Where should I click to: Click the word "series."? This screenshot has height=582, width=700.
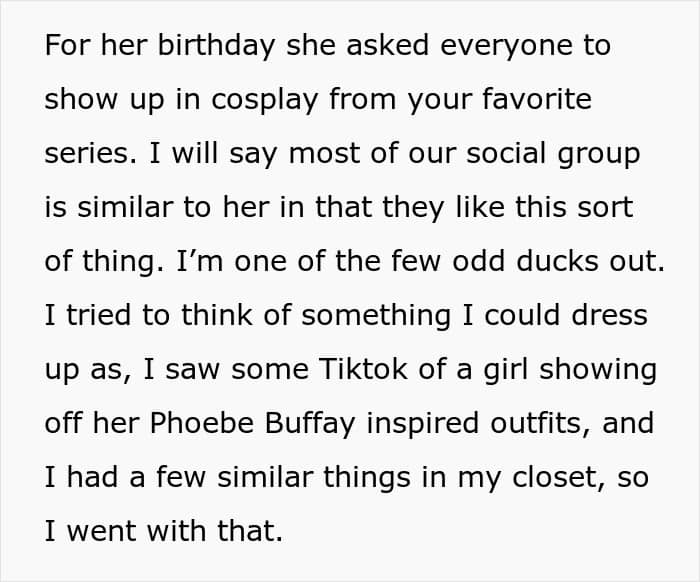coord(91,153)
